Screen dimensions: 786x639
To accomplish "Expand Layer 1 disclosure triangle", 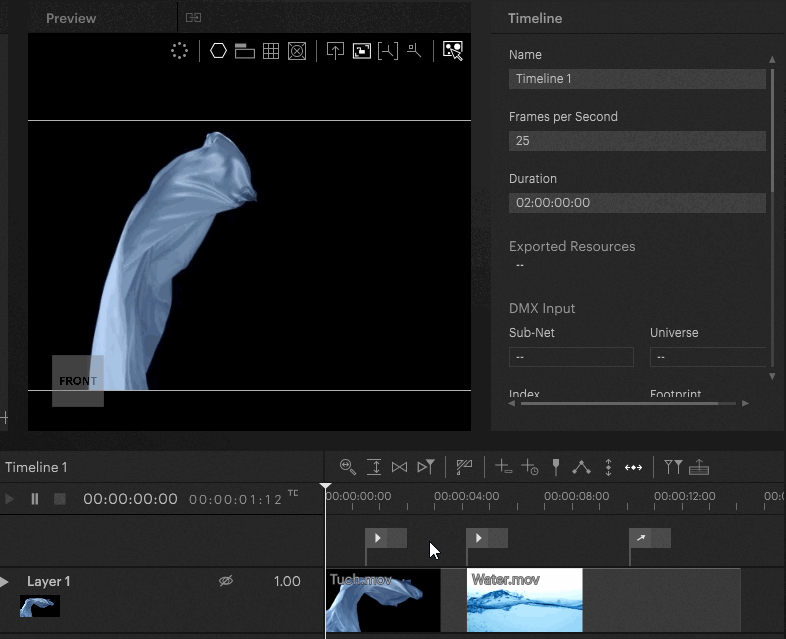I will [x=5, y=581].
